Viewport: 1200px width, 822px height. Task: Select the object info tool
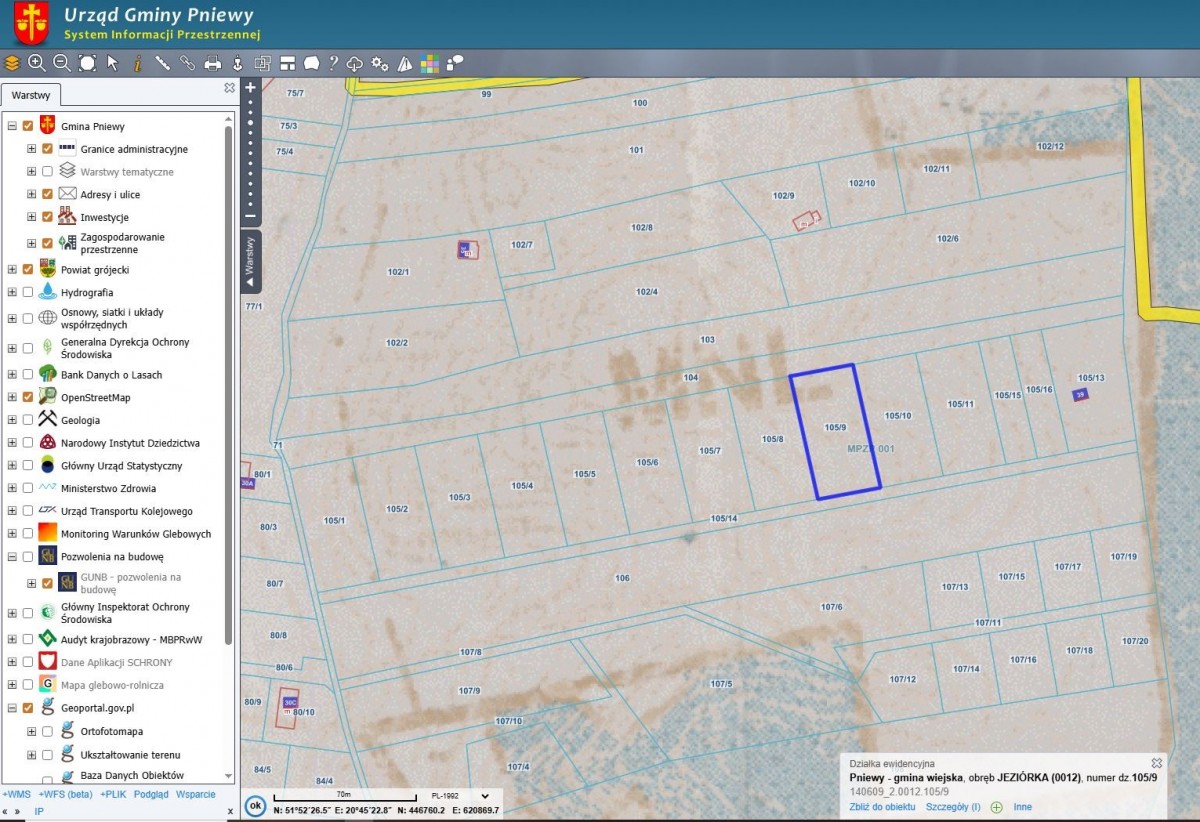click(138, 63)
